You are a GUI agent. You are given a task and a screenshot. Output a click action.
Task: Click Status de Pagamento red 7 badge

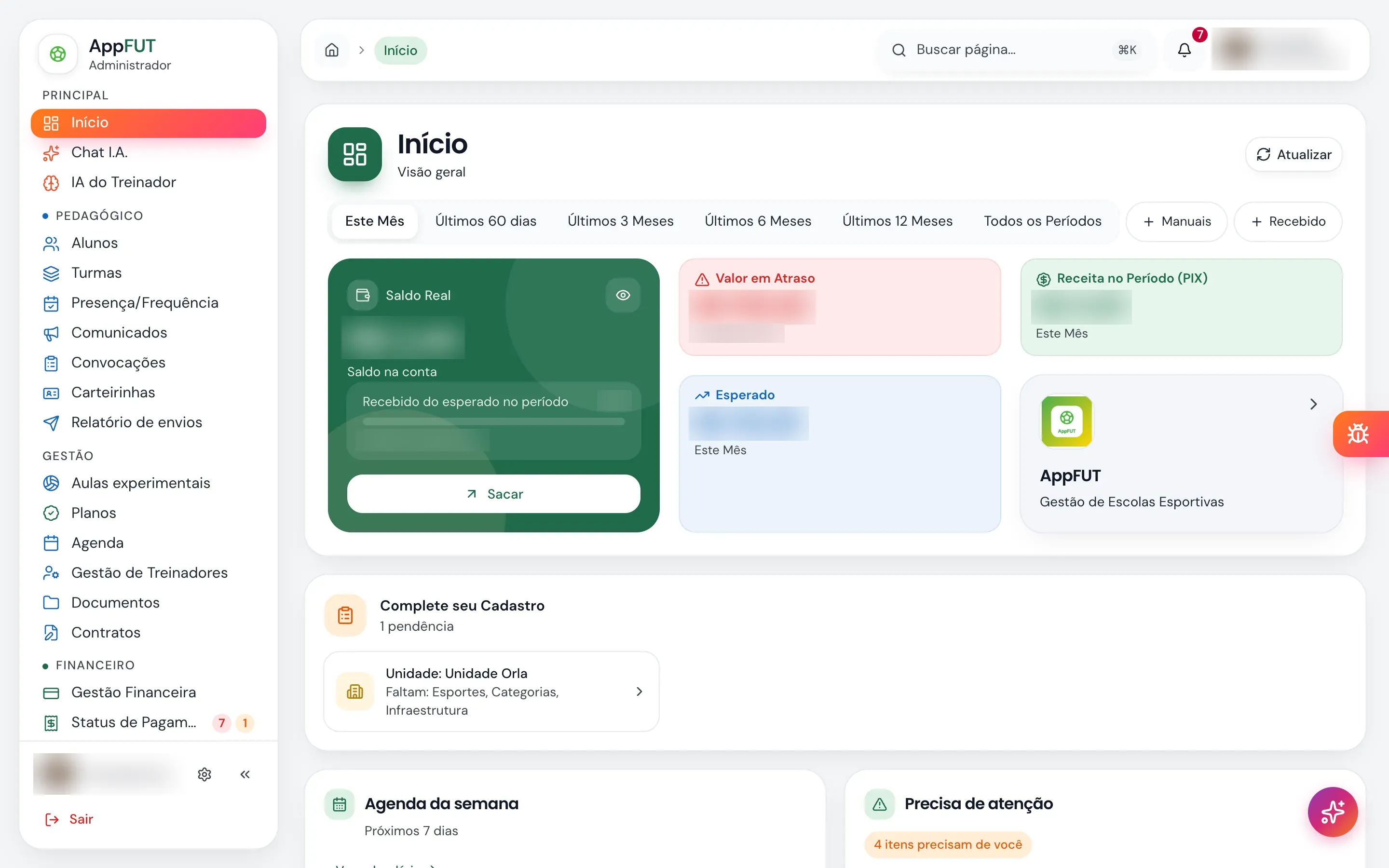221,723
